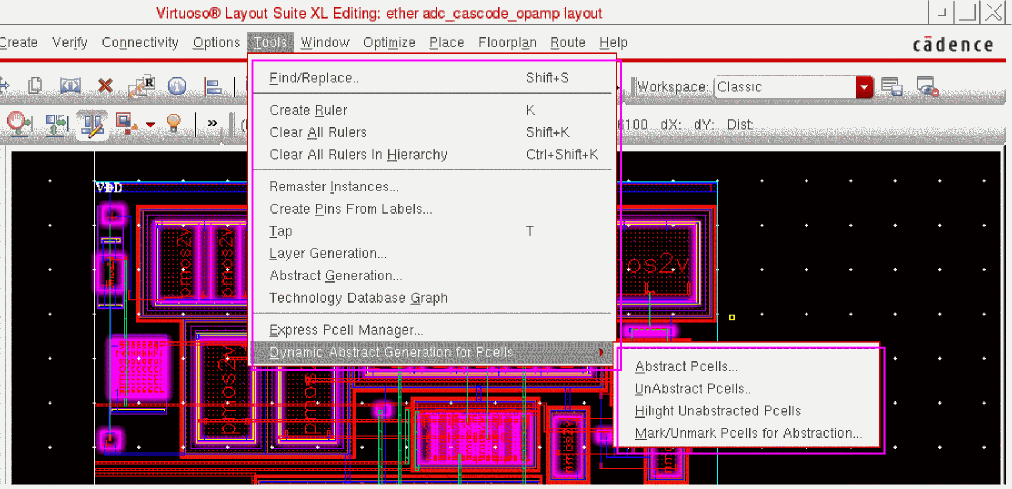Choose Mark/Unmark Pcells for Abstraction
Screen dimensions: 1012x489
[x=749, y=434]
